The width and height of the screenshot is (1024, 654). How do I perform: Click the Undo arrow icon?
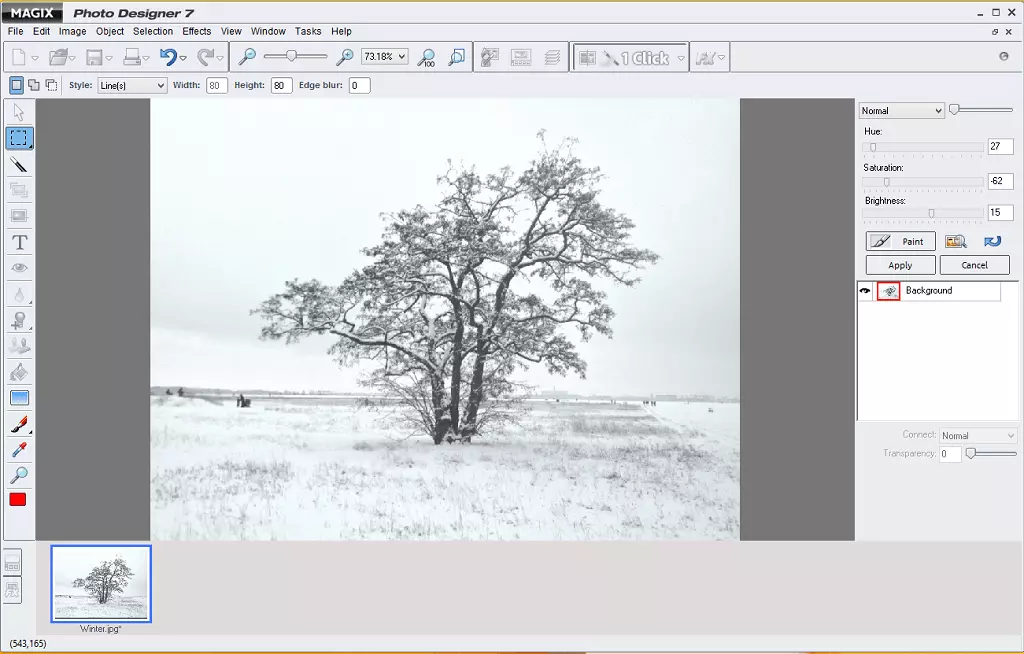click(168, 58)
